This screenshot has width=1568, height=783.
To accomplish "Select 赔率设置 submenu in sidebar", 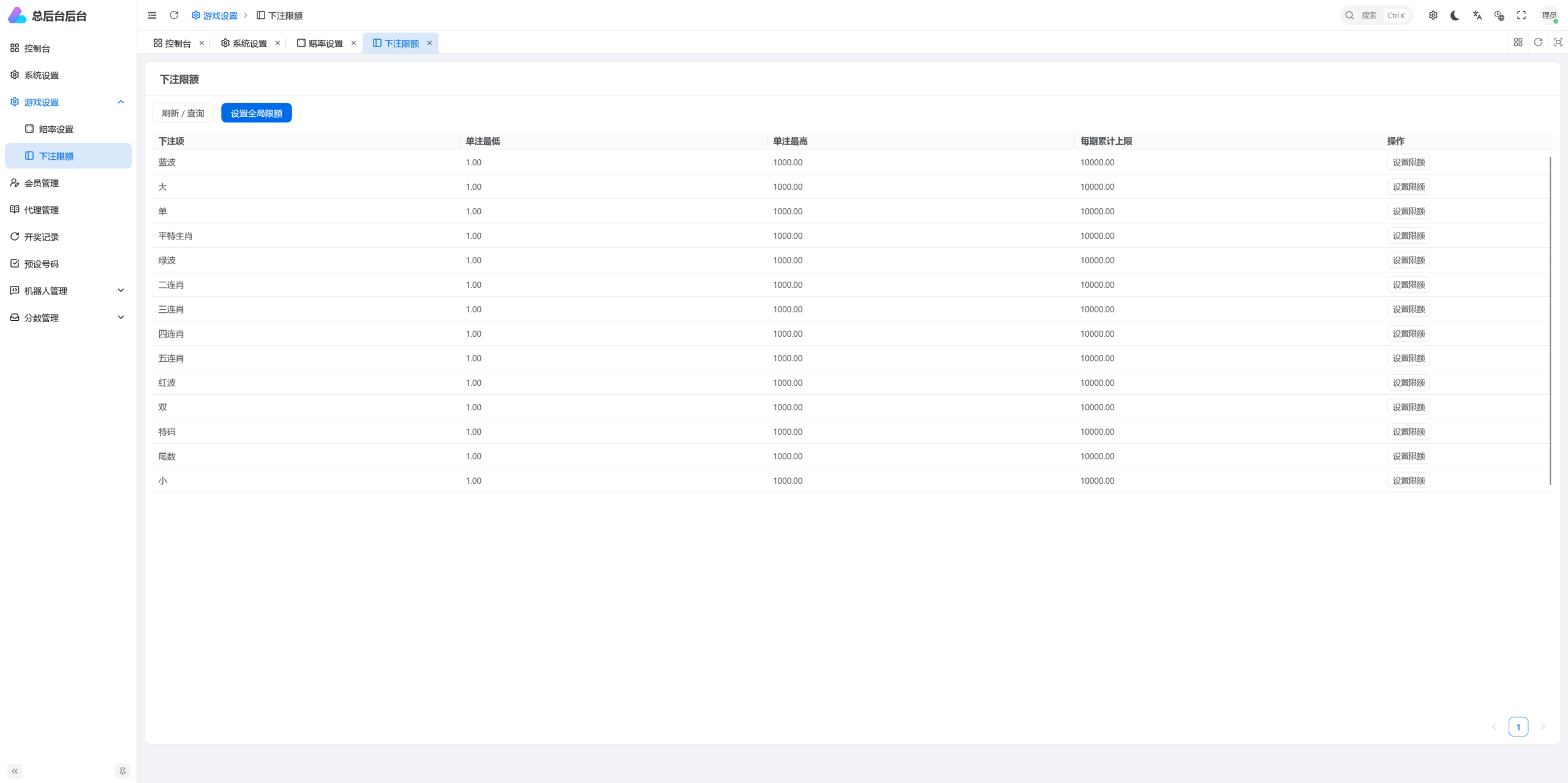I will pos(69,129).
